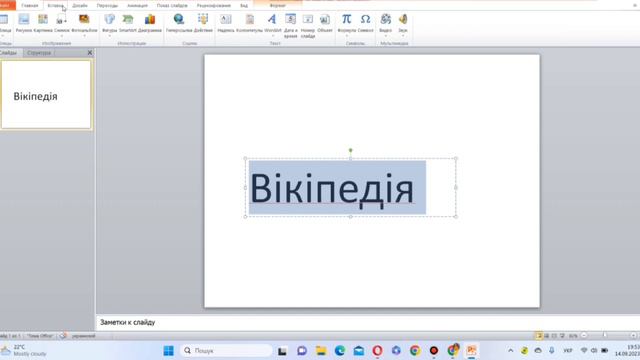Close the slides pane with X
Screen dimensions: 640x360
point(90,53)
